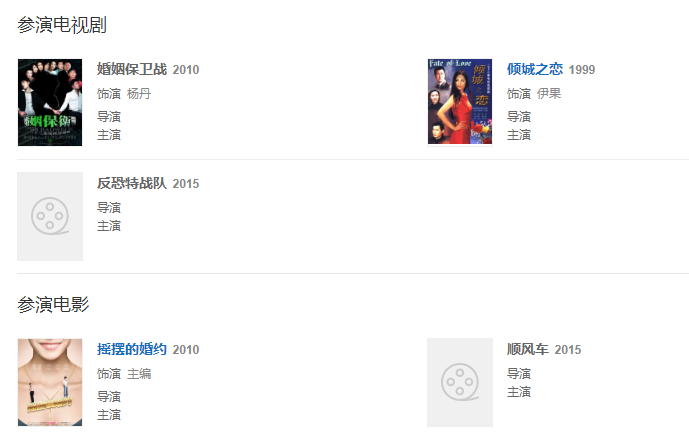Screen dimensions: 689x436
Task: Click year 2015 next to 顺风车
Action: pyautogui.click(x=568, y=350)
